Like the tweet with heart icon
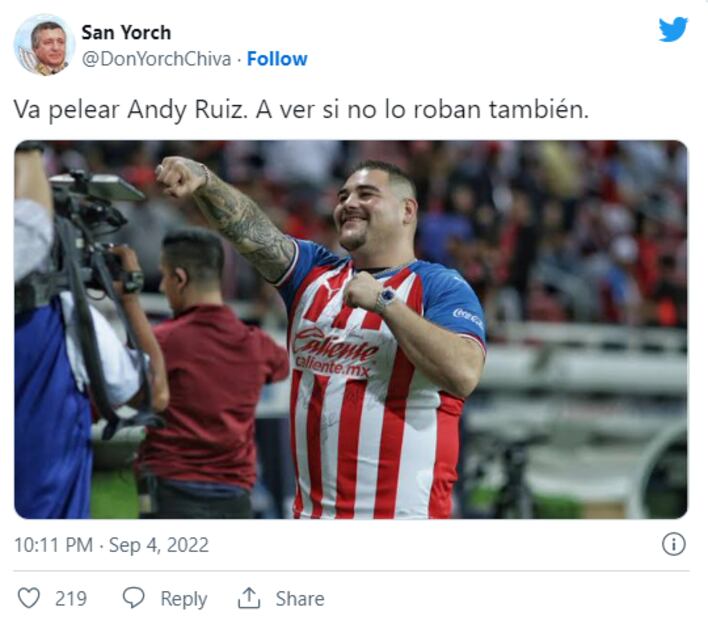This screenshot has height=620, width=708. tap(28, 598)
